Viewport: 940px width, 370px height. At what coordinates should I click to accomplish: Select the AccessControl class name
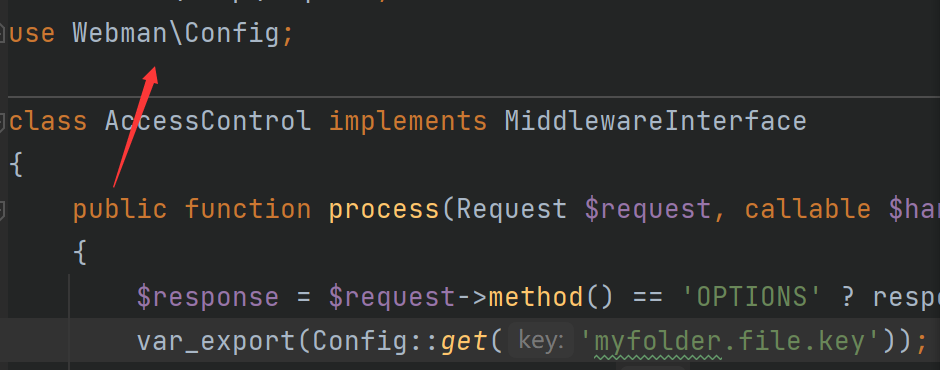pos(208,121)
